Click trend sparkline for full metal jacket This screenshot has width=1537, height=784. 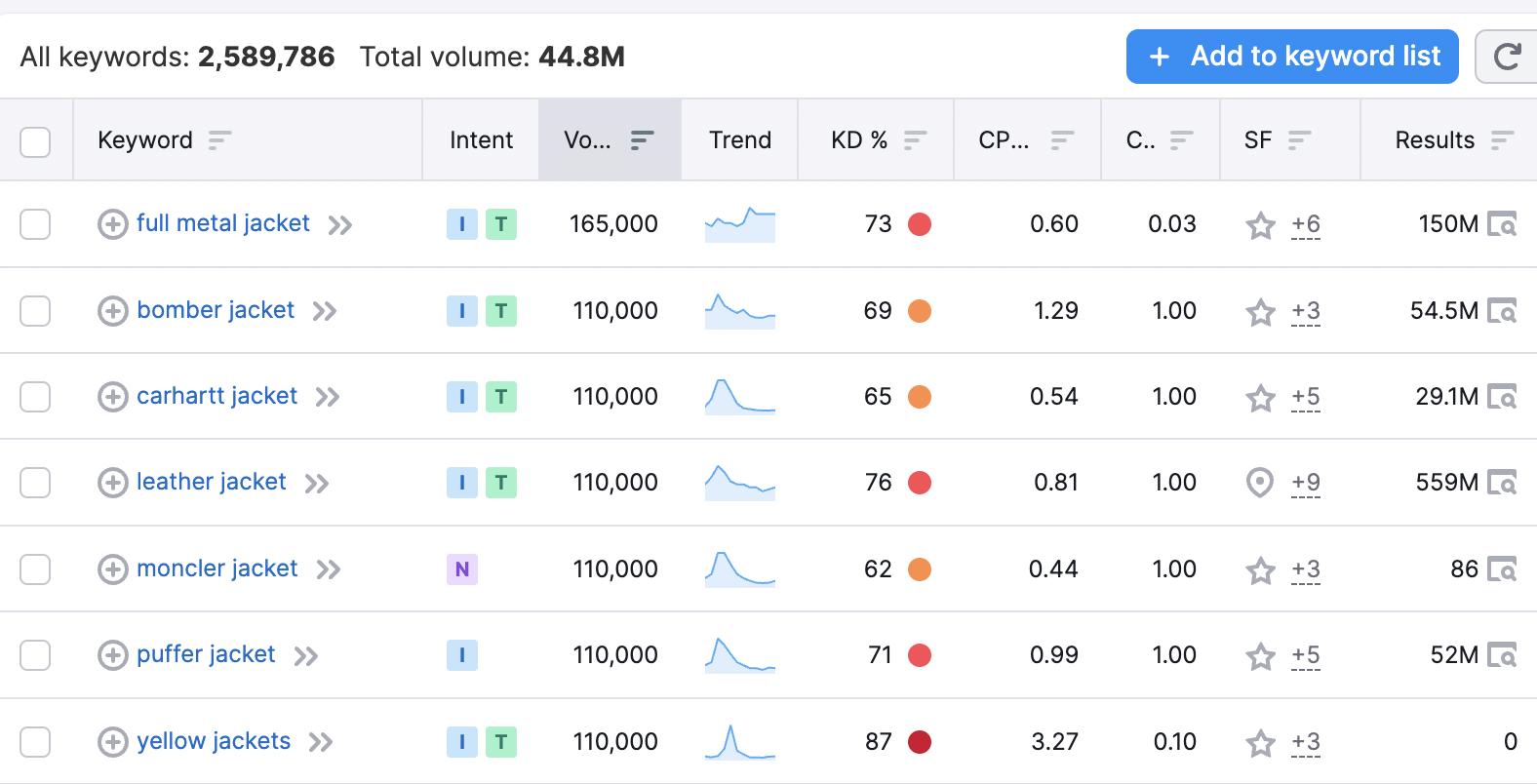740,224
